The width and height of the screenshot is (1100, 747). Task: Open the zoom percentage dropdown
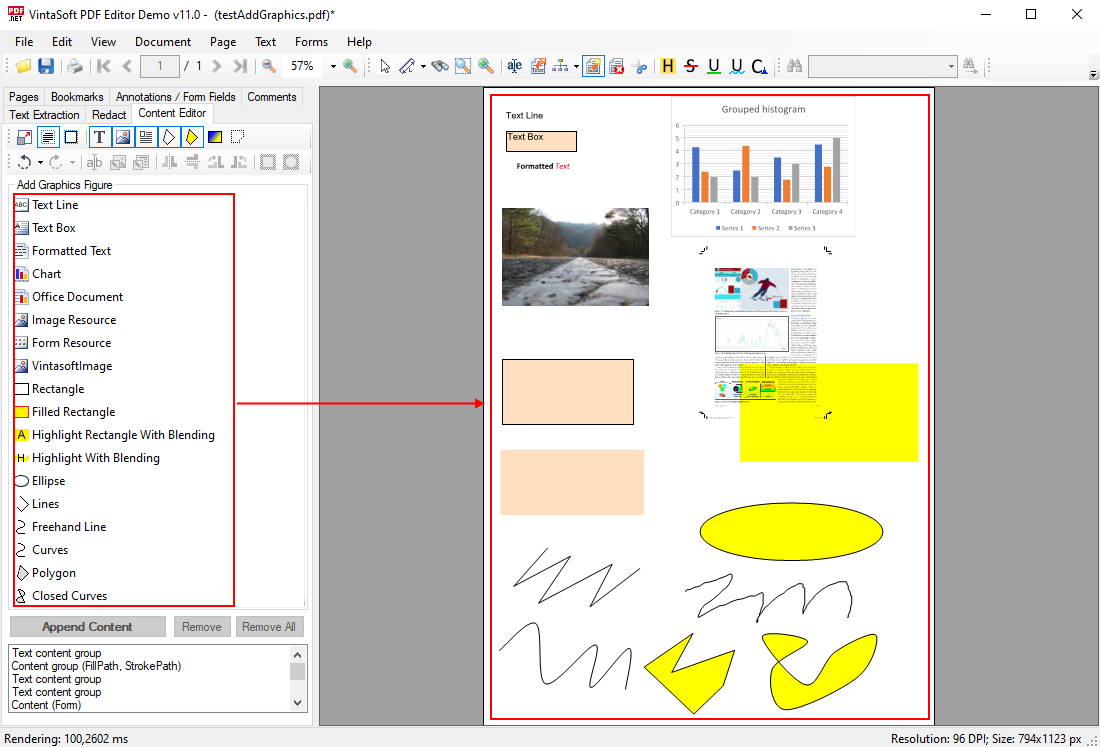click(333, 66)
